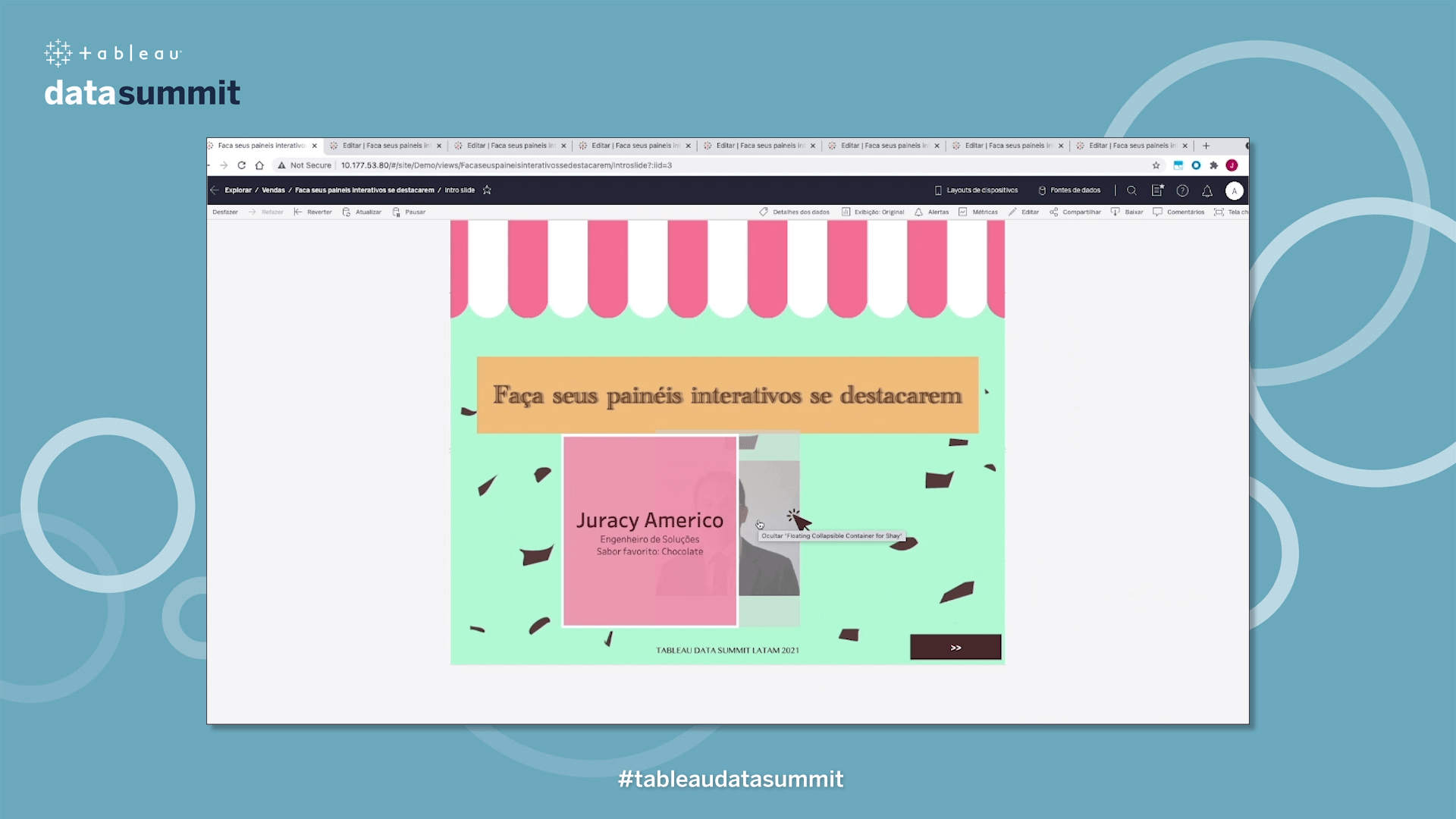Click Vendas in the breadcrumb
This screenshot has width=1456, height=819.
point(273,190)
